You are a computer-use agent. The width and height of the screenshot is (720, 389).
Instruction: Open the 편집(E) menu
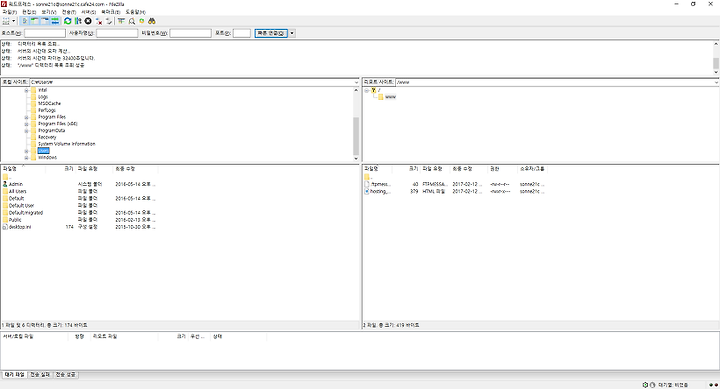(x=29, y=12)
